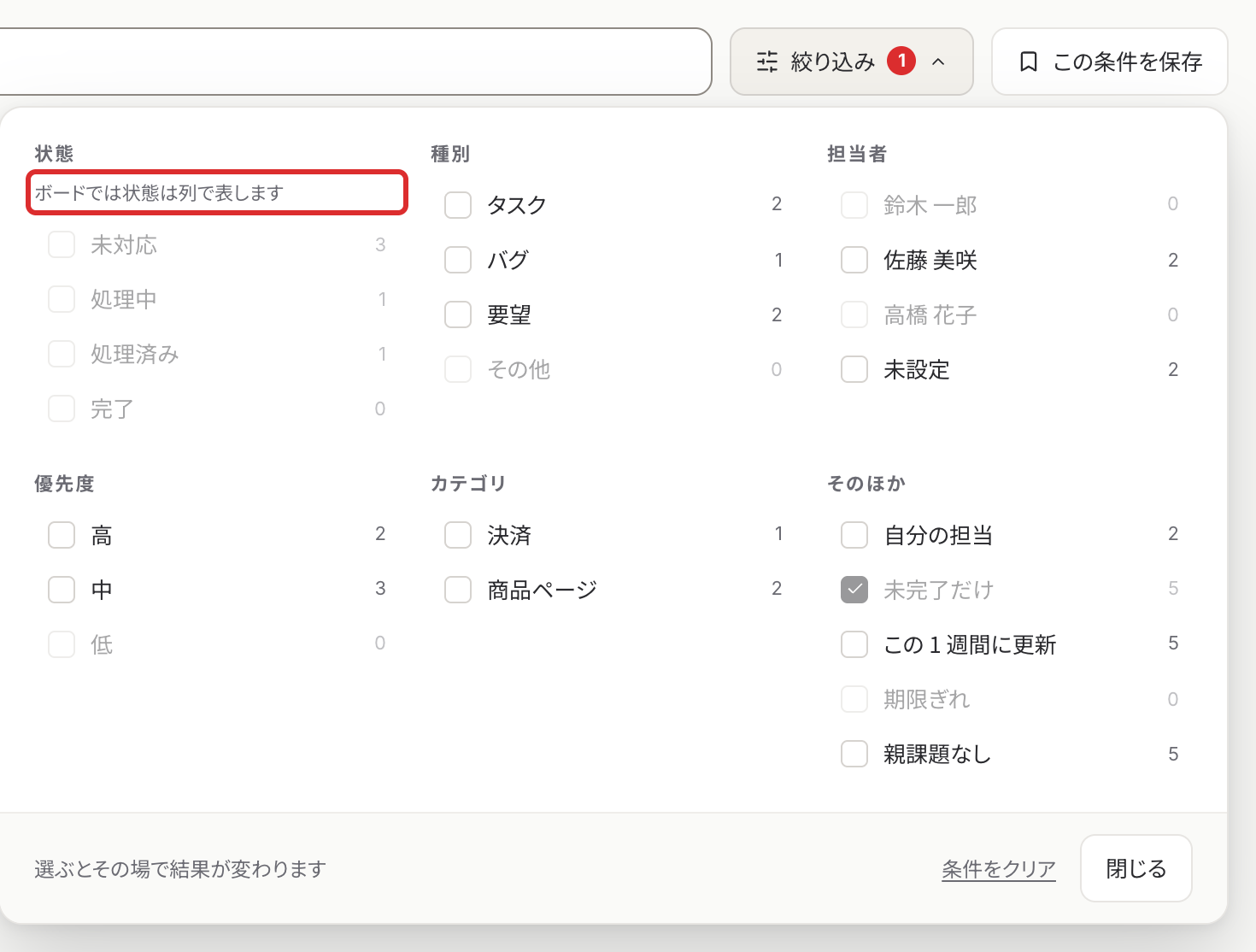Collapse the filter panel with the chevron

coord(938,62)
